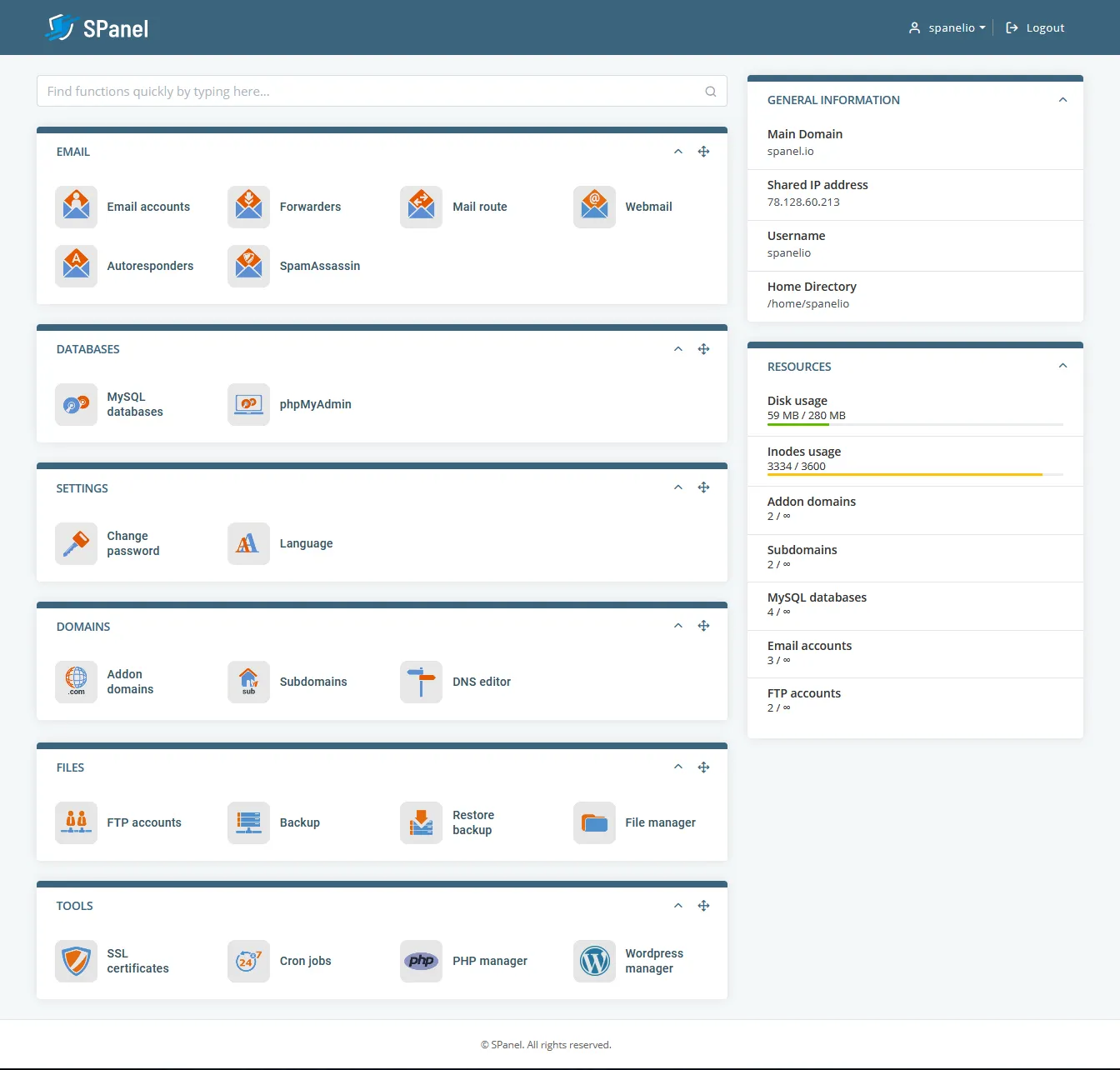
Task: Click the function search field
Action: point(382,91)
